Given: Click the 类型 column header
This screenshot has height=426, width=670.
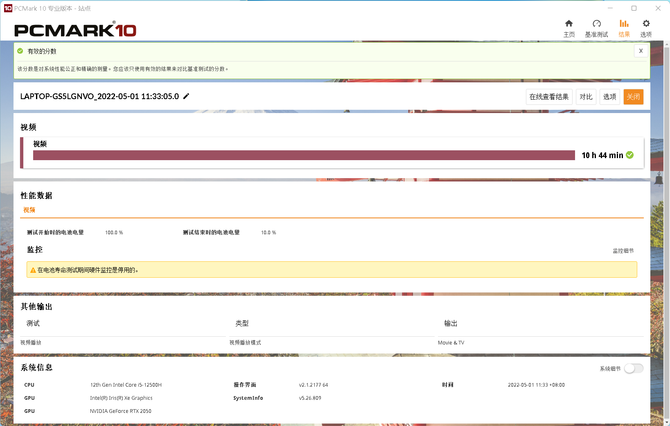Looking at the screenshot, I should tap(242, 323).
